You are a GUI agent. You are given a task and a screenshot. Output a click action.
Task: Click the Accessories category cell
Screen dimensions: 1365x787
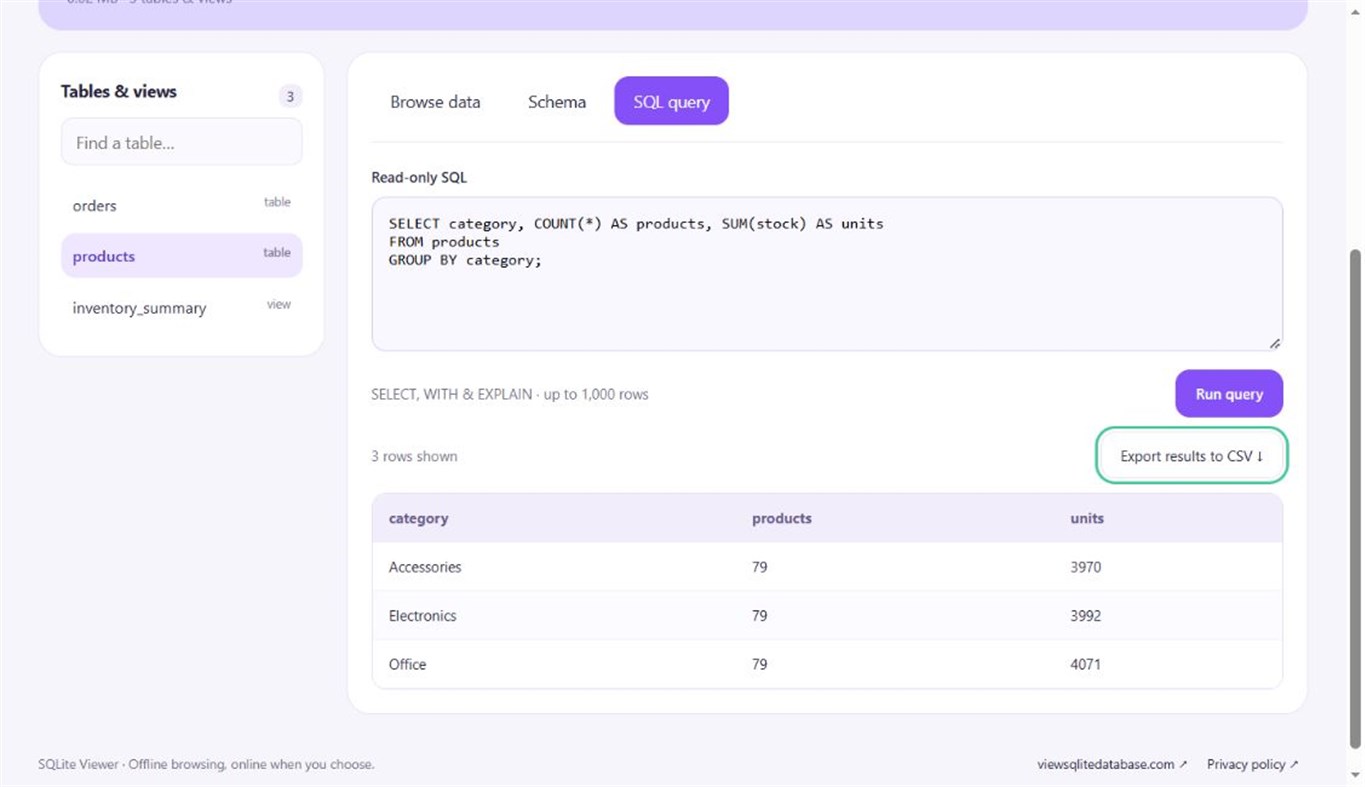click(425, 567)
